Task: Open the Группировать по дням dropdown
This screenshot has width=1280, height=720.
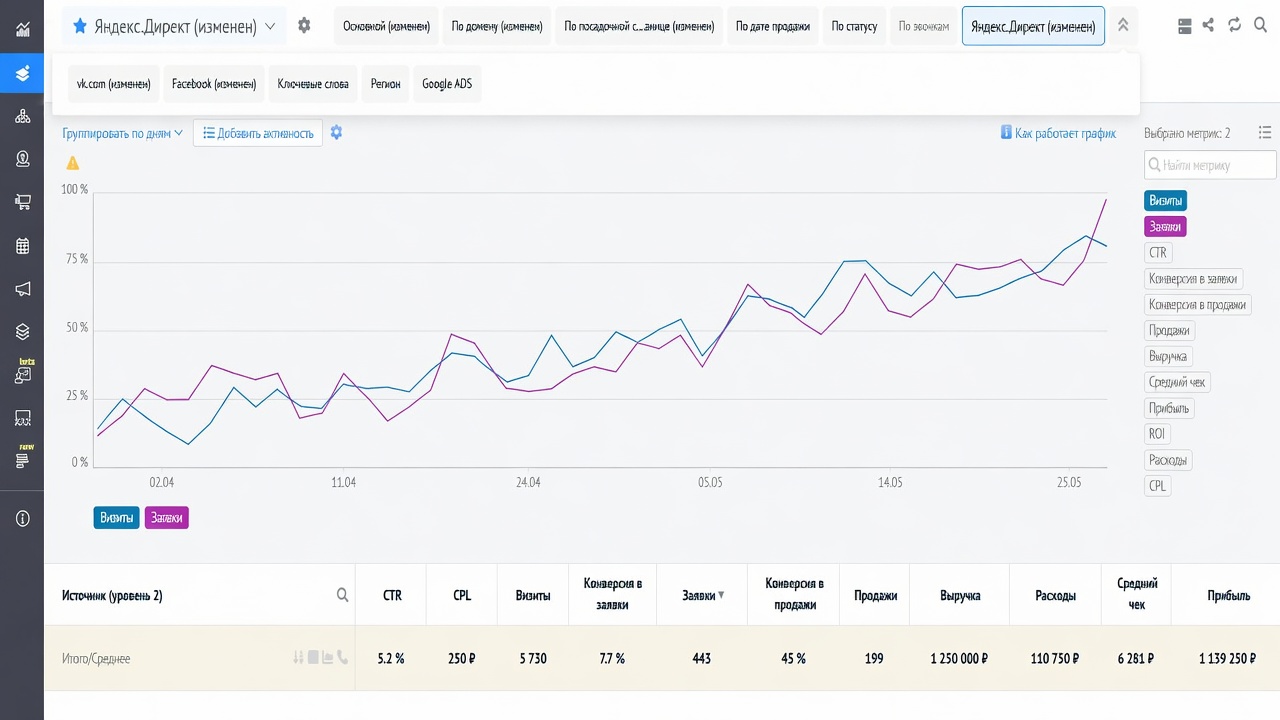Action: [122, 133]
